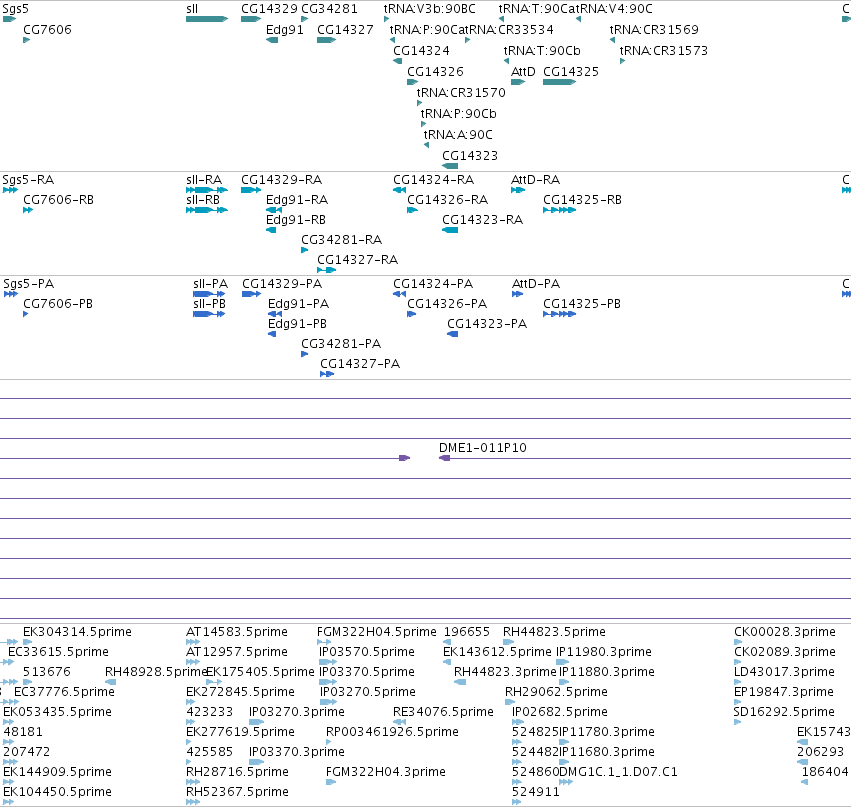Image resolution: width=851 pixels, height=807 pixels.
Task: Select the SD16292.5prime EST label
Action: (x=784, y=712)
